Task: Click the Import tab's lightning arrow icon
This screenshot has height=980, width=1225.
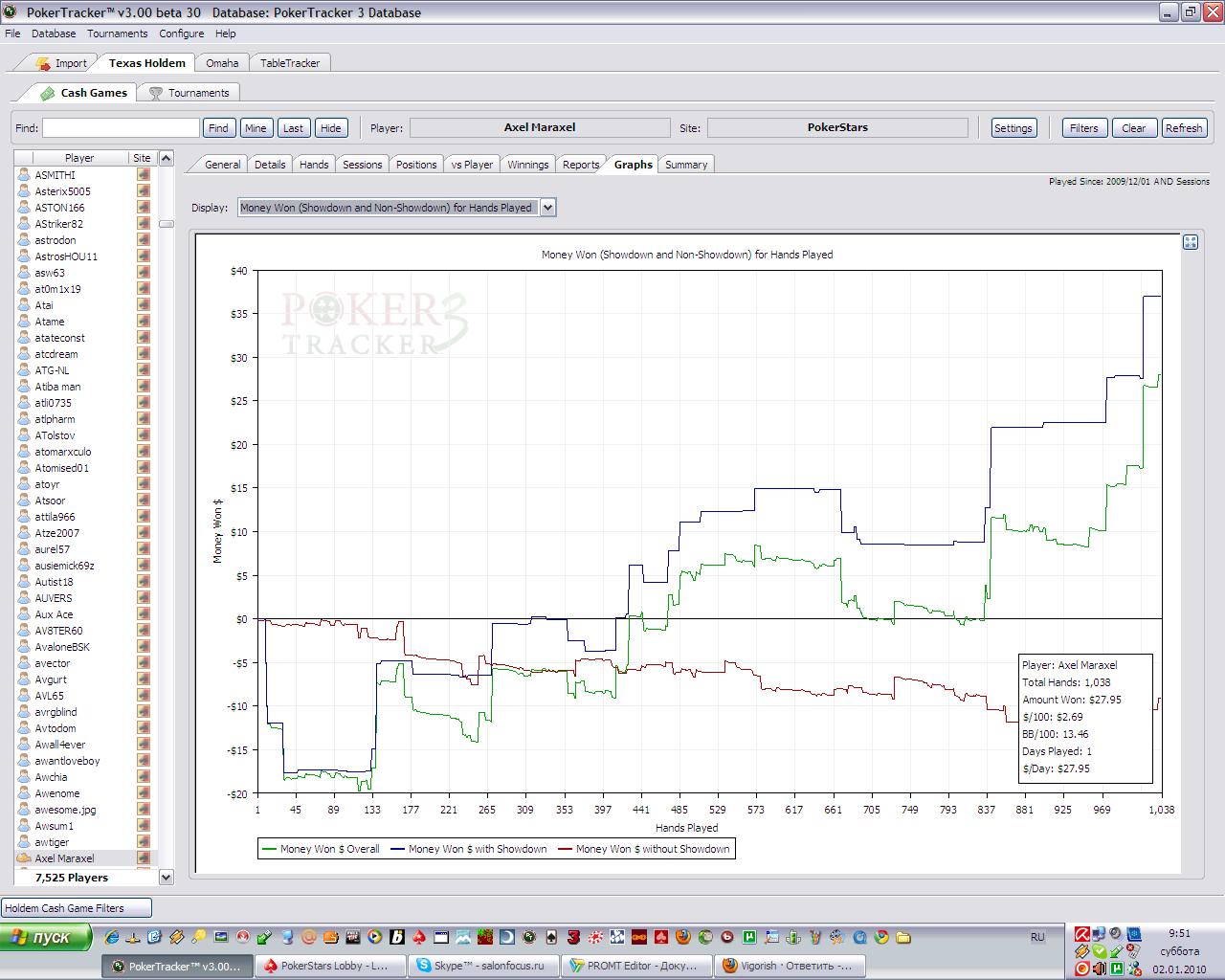Action: pos(43,63)
